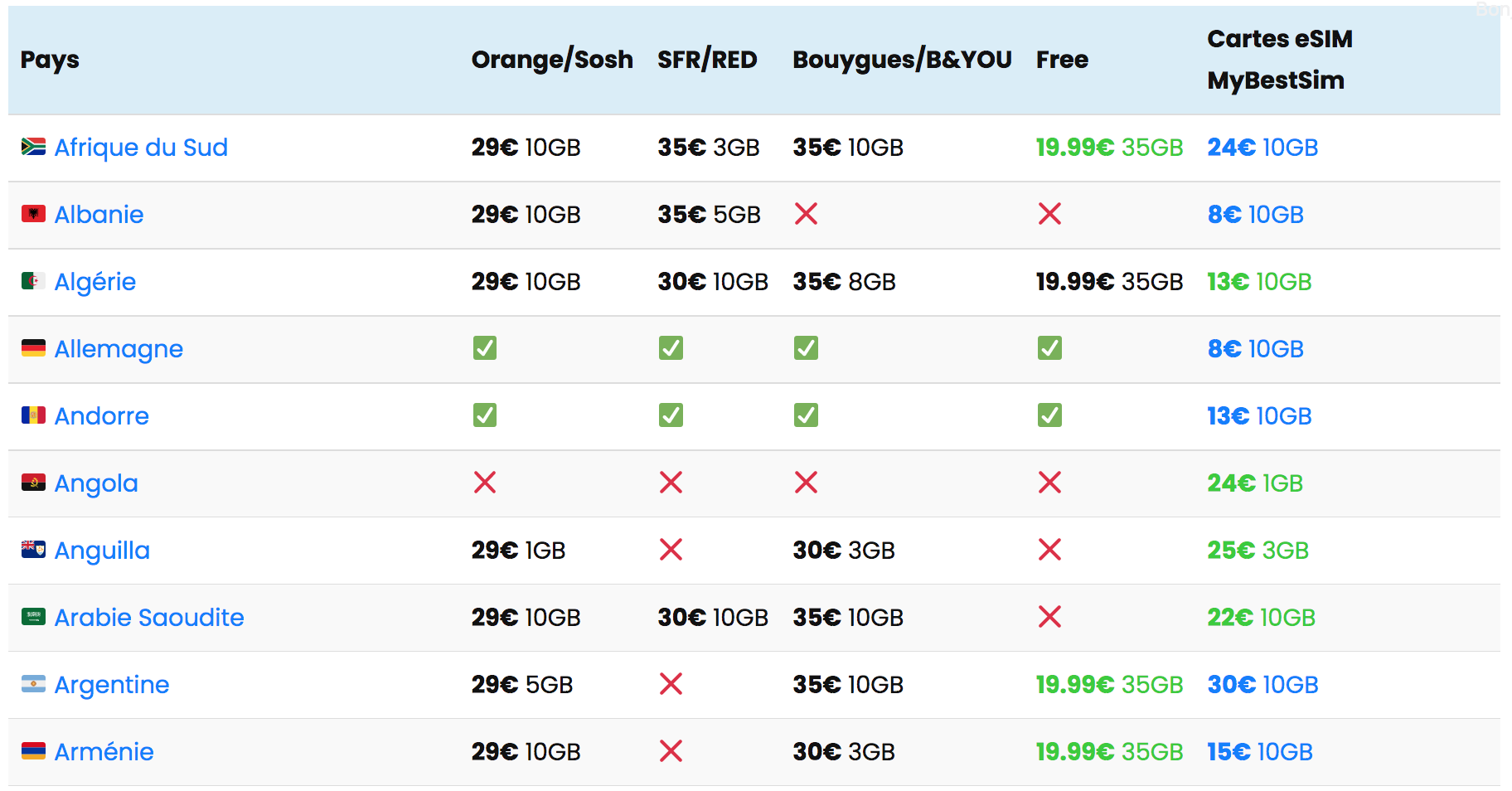Click the Armenia flag icon
Image resolution: width=1512 pixels, height=791 pixels.
33,751
